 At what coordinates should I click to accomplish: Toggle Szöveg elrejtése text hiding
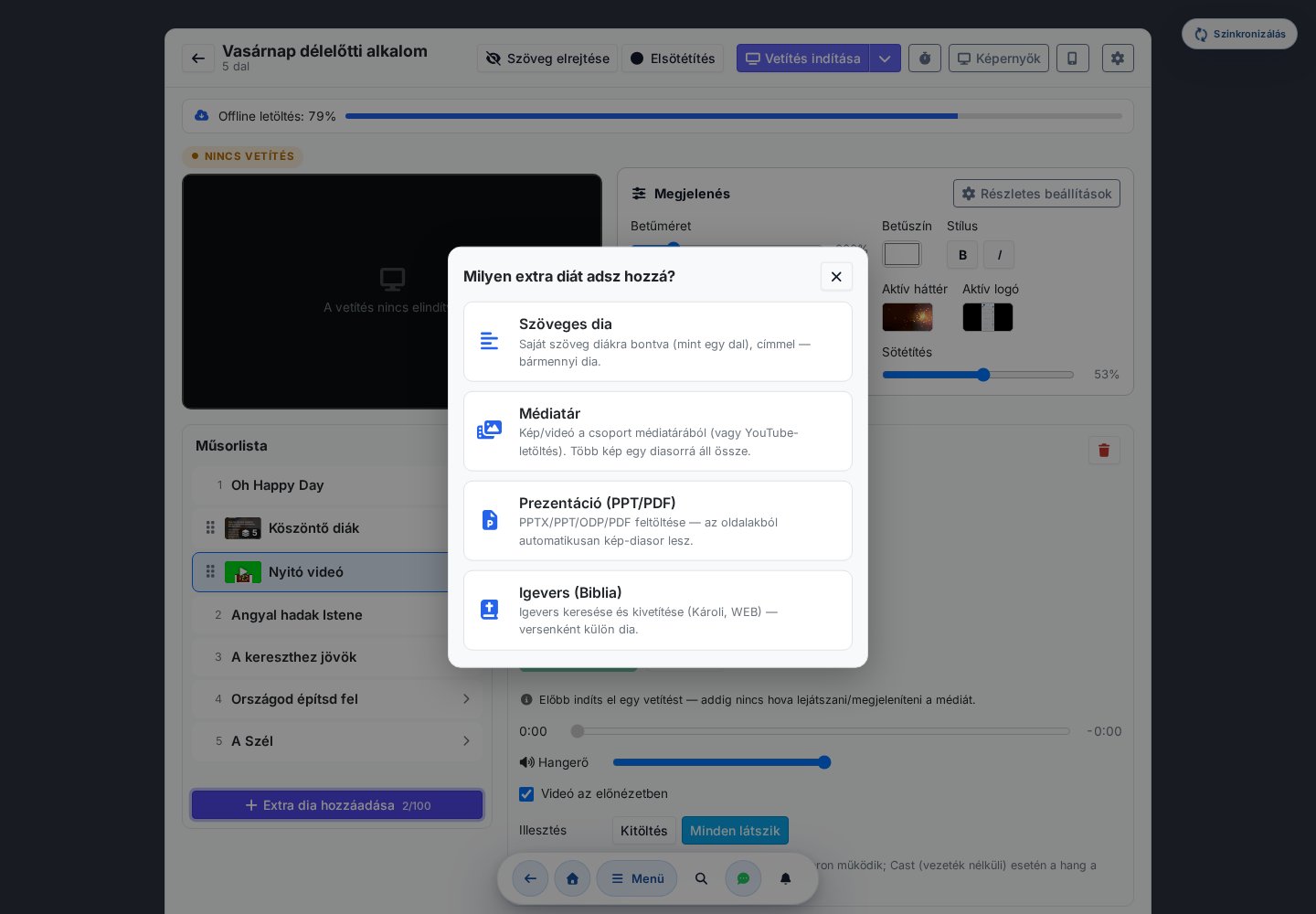(x=547, y=58)
